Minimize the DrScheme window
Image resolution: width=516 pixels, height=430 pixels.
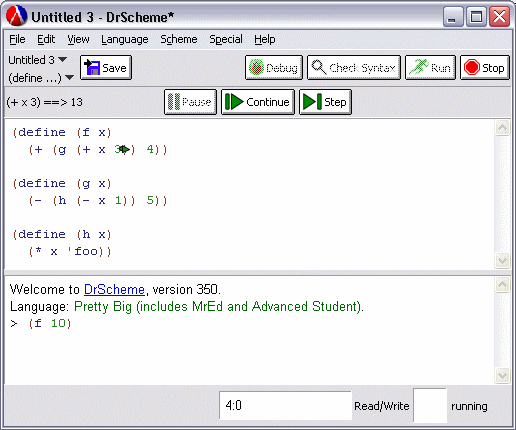[x=453, y=17]
